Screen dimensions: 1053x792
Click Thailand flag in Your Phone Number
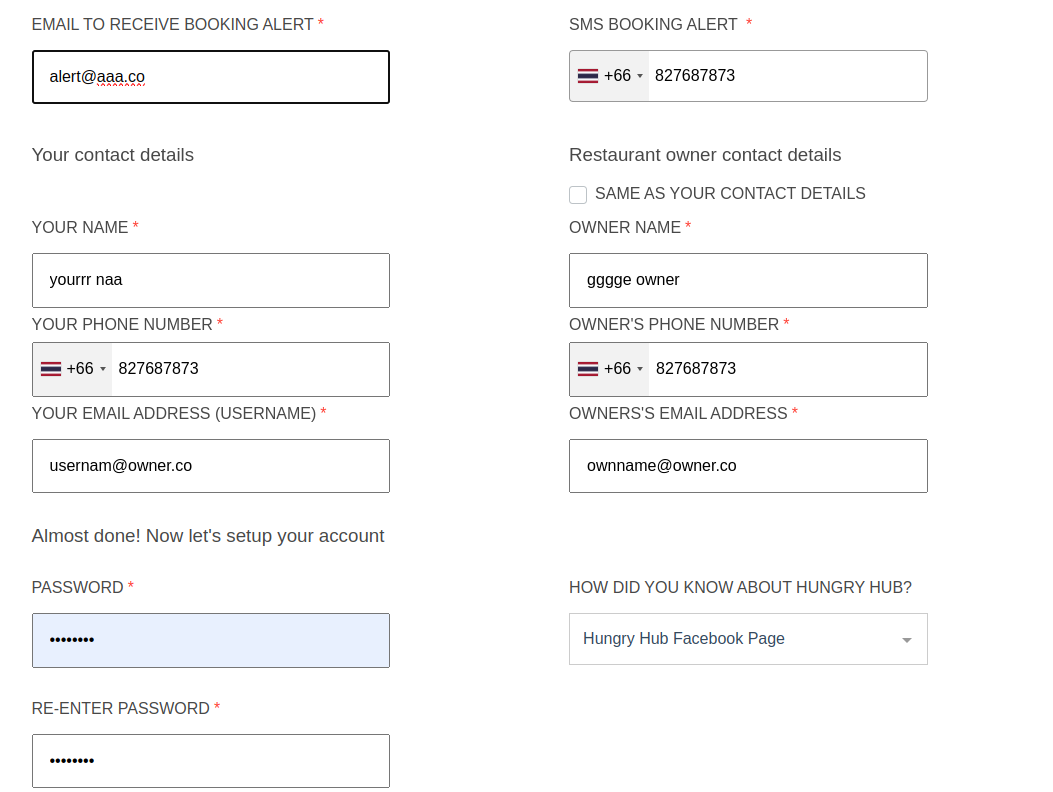51,369
